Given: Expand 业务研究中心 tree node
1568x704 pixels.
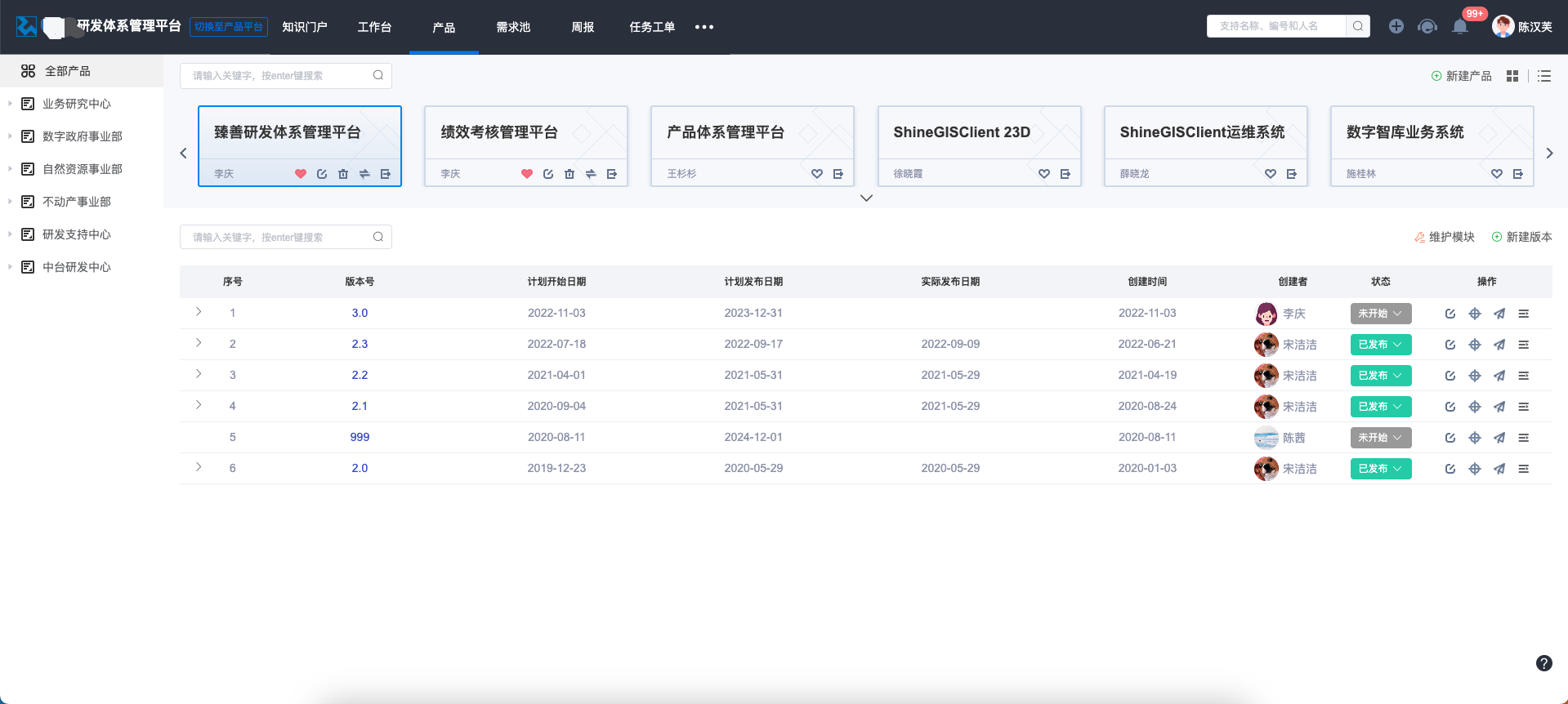Looking at the screenshot, I should point(10,104).
